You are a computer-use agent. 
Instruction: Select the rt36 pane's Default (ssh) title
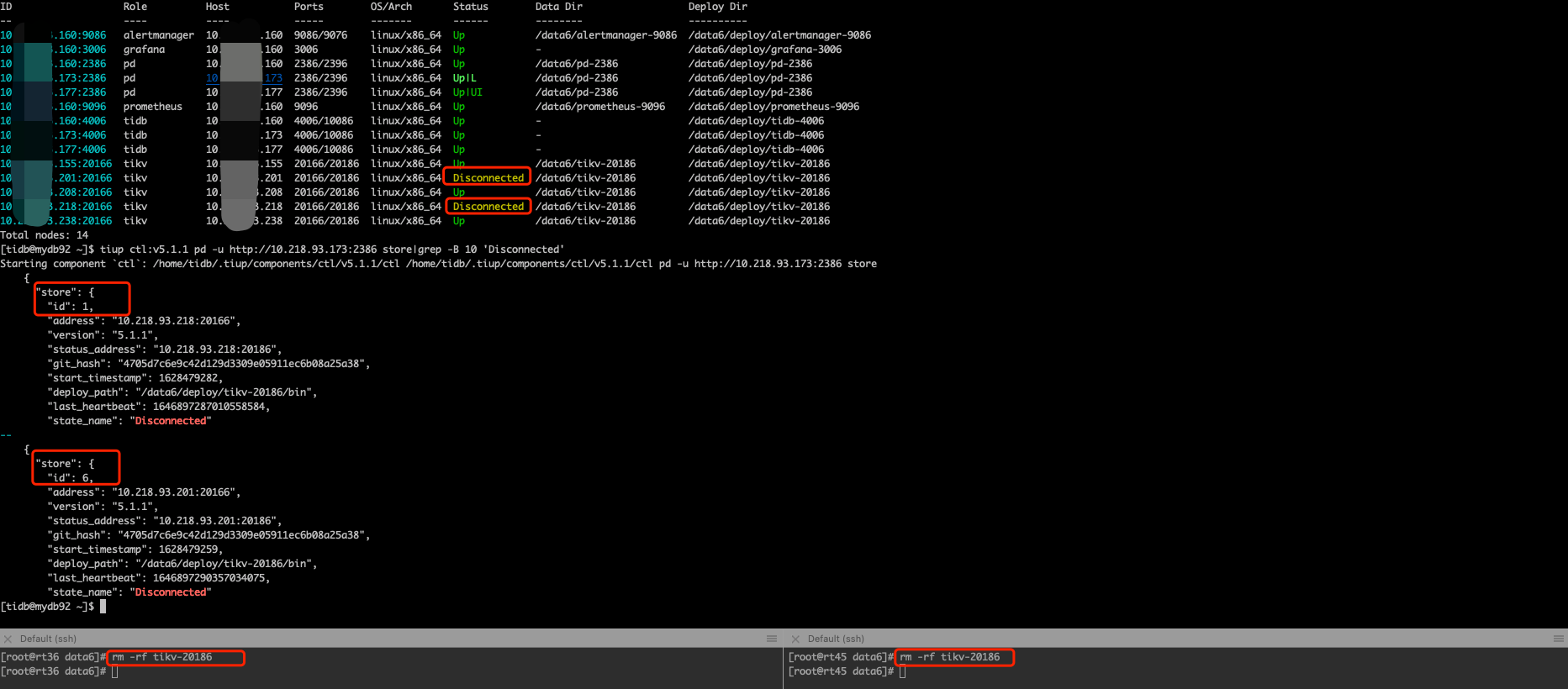[48, 639]
